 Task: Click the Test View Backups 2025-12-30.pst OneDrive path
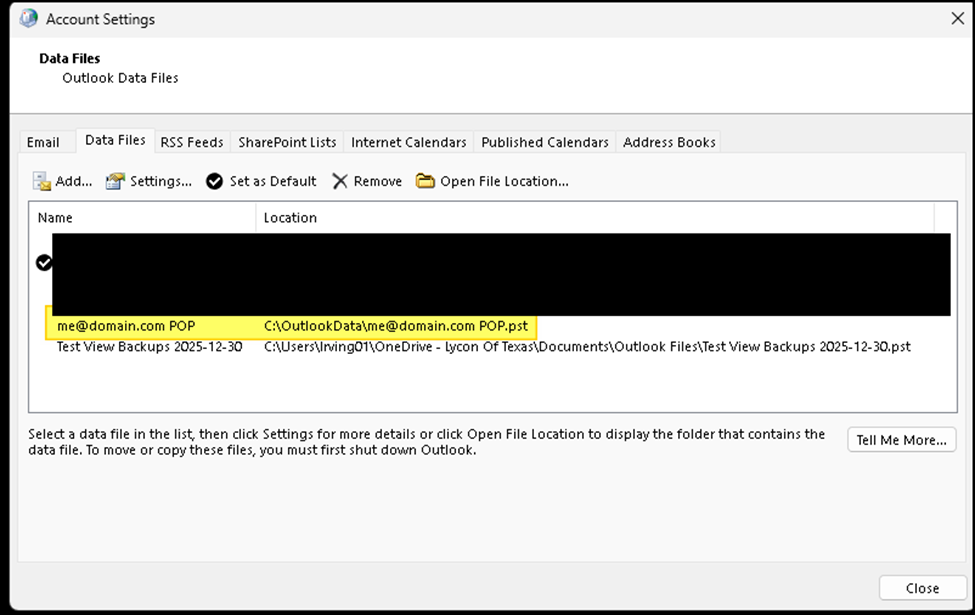point(587,346)
